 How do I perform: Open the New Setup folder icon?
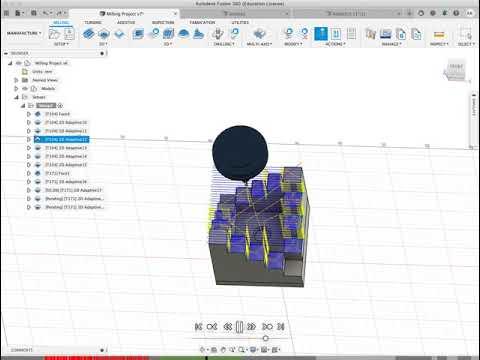54,34
